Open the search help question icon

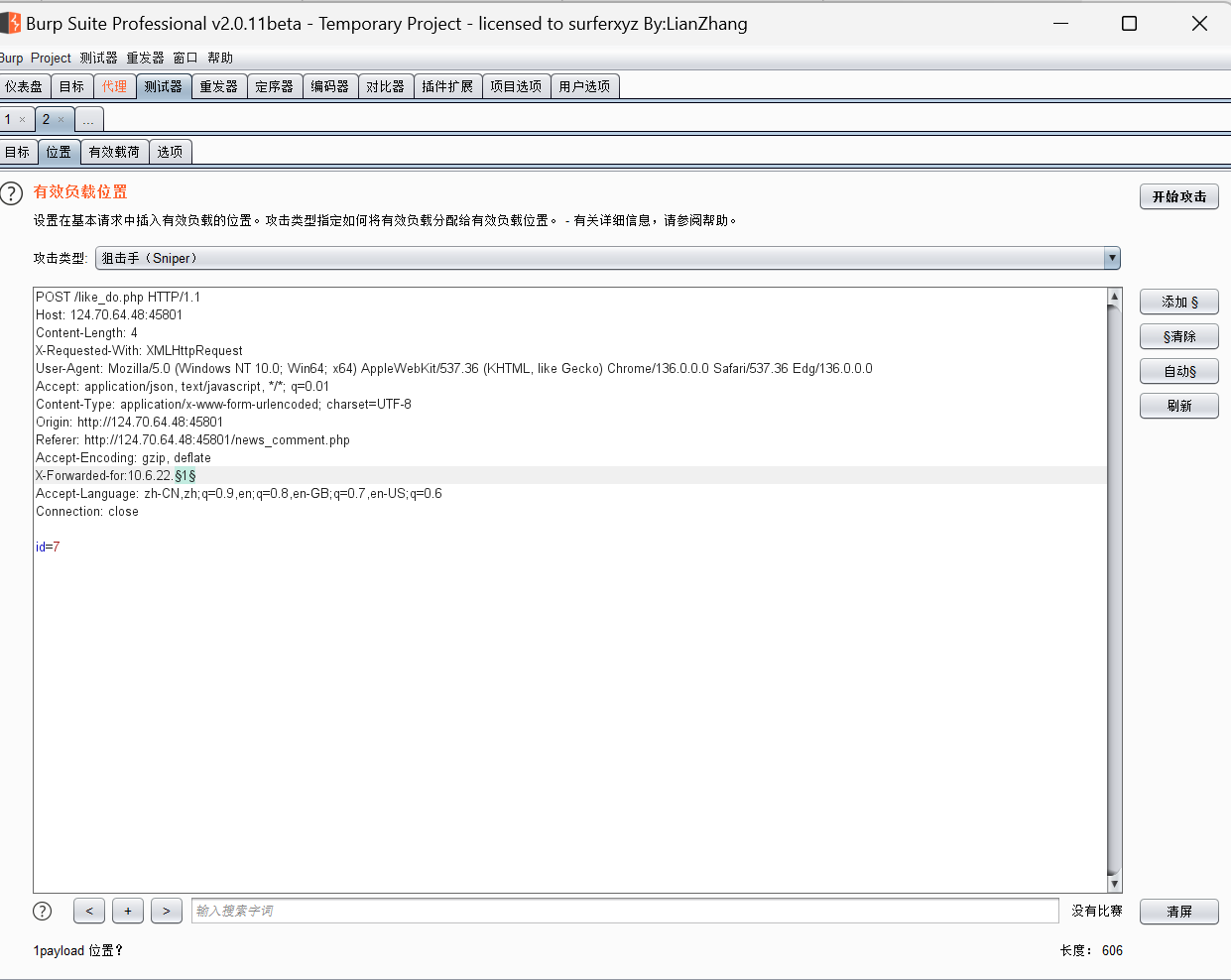point(43,911)
